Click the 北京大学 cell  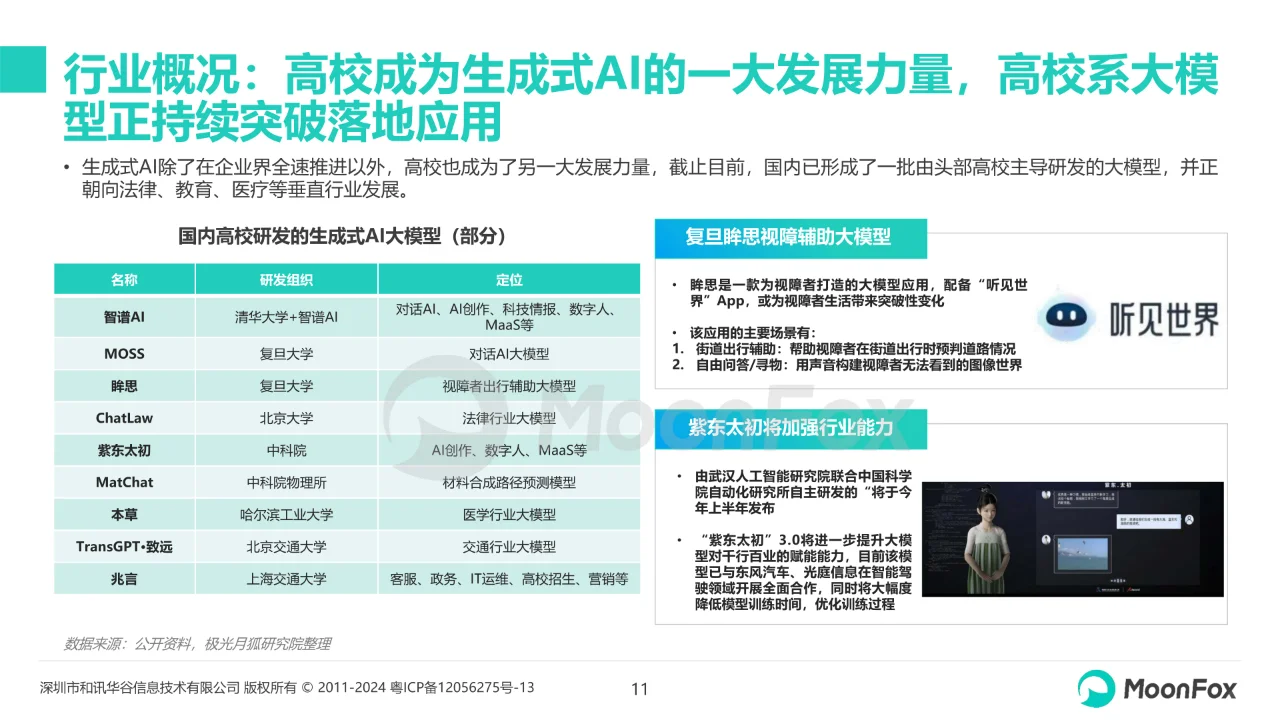(286, 418)
